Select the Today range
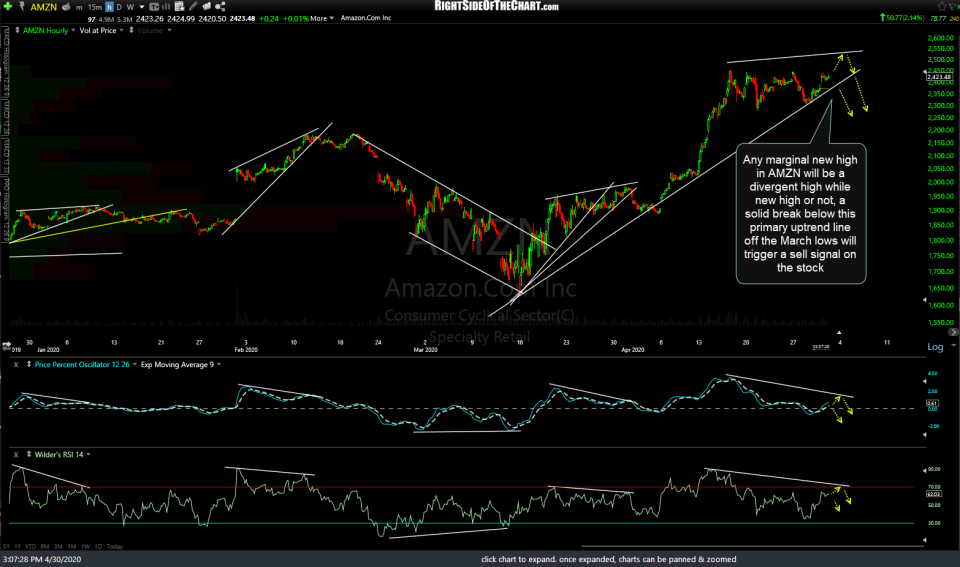This screenshot has height=567, width=960. (114, 546)
